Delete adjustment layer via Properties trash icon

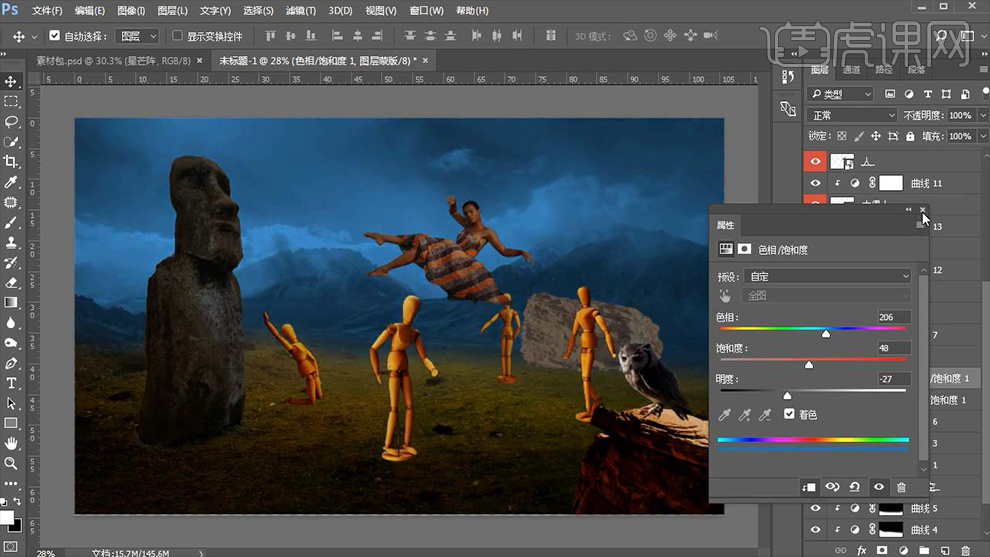[x=901, y=487]
